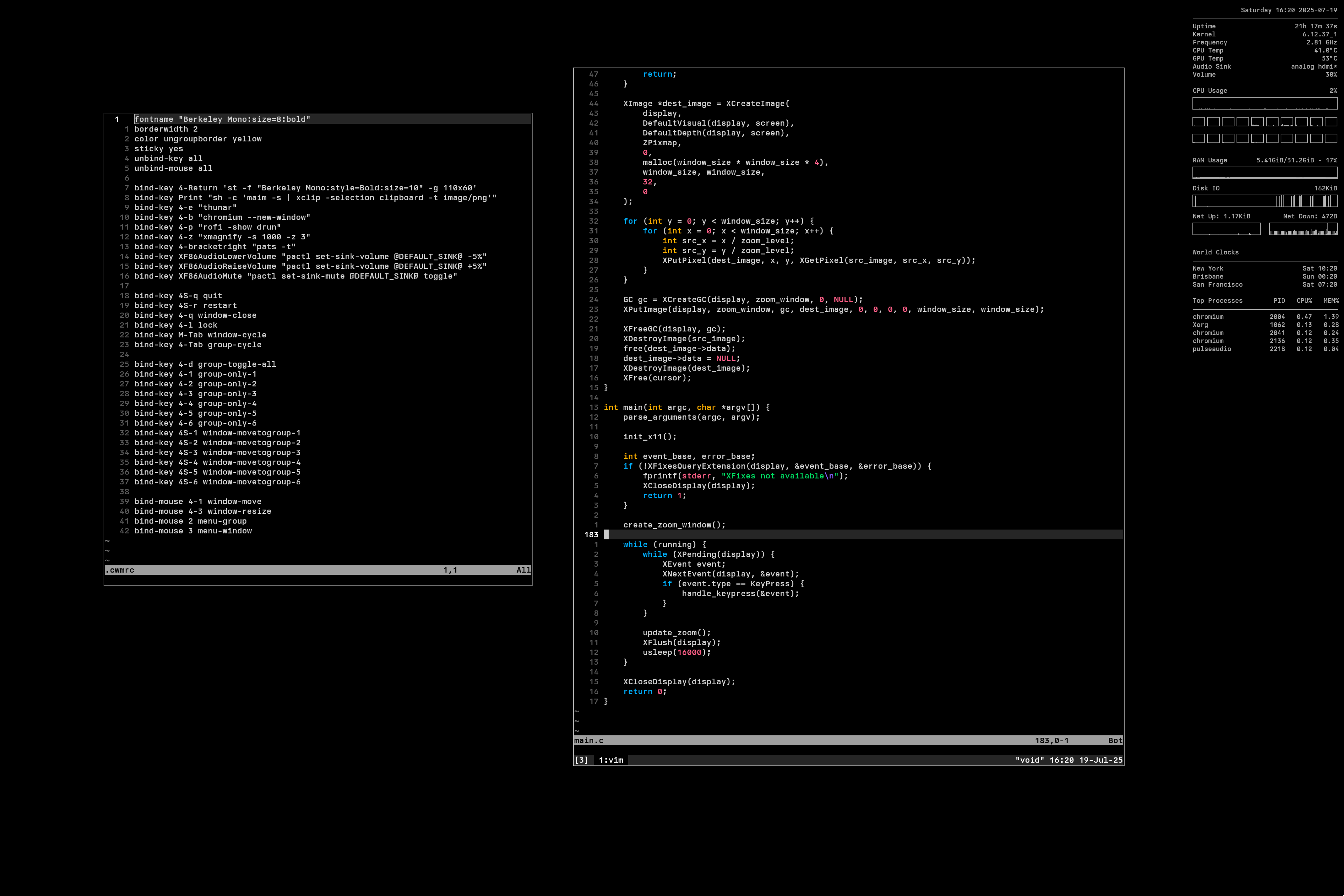Click the XPutImage(display, zoom_window, ...) line
The height and width of the screenshot is (896, 1344).
pos(834,309)
